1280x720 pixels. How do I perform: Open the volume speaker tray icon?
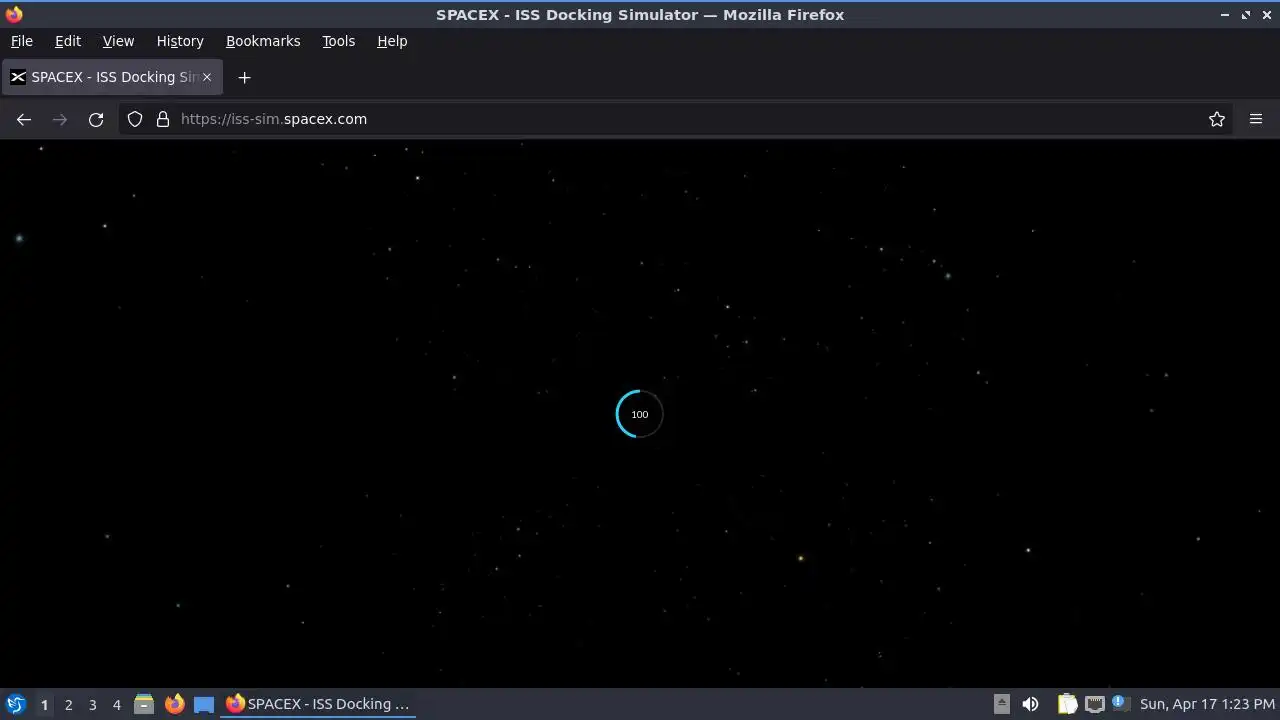click(x=1030, y=704)
